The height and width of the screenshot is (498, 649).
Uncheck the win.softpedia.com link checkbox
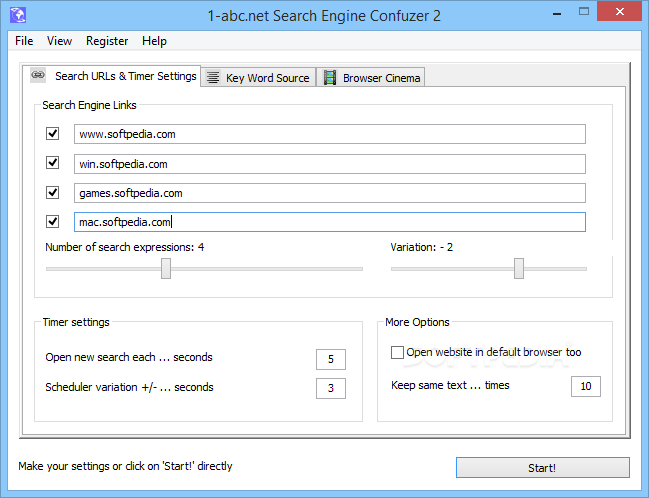click(x=53, y=163)
